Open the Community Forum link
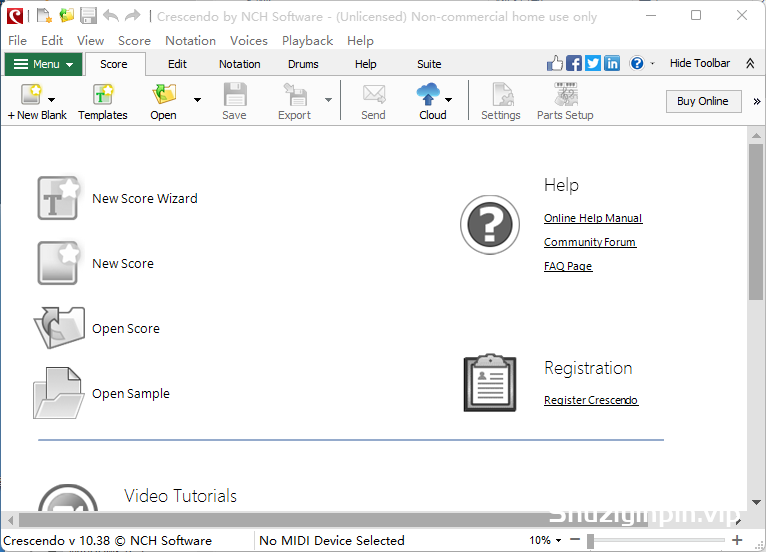Viewport: 766px width, 552px height. point(590,242)
